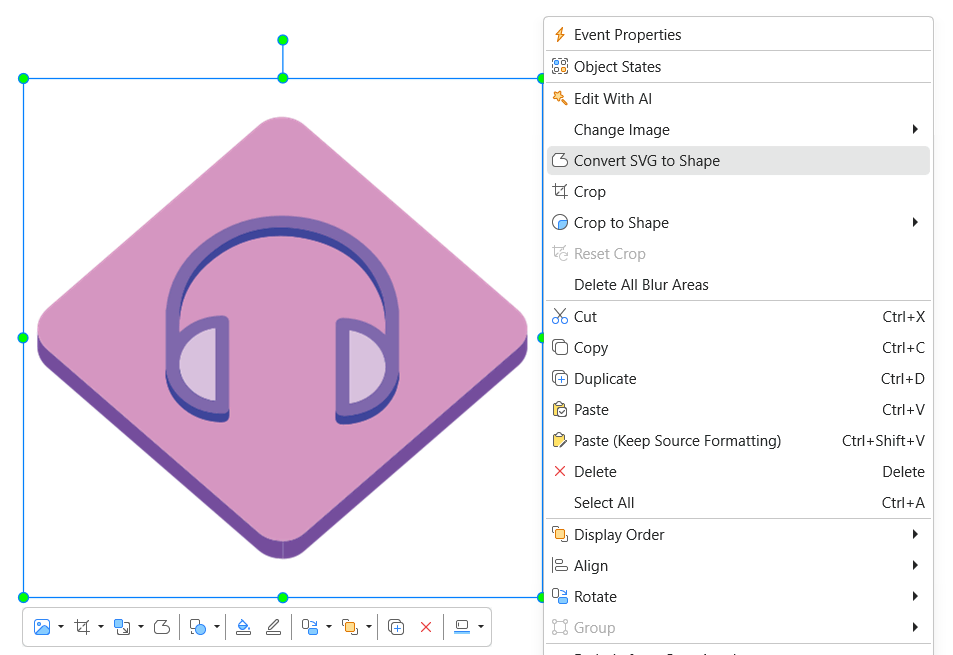The width and height of the screenshot is (953, 655).
Task: Choose Copy from context menu
Action: tap(738, 348)
